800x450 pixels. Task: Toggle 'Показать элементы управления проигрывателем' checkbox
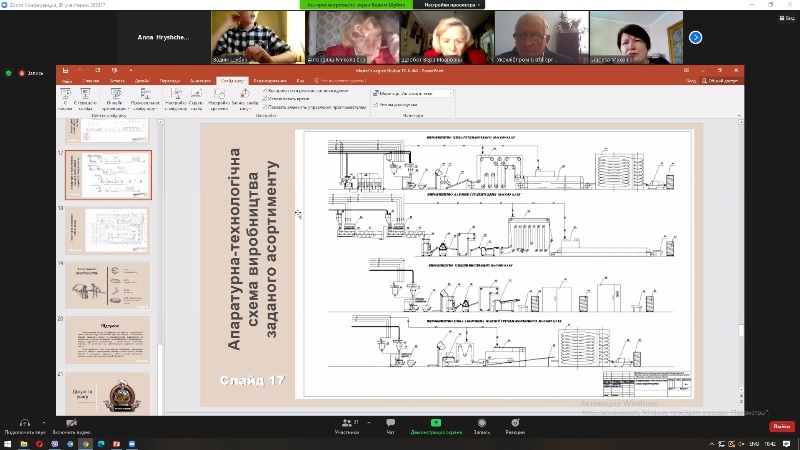tap(265, 105)
